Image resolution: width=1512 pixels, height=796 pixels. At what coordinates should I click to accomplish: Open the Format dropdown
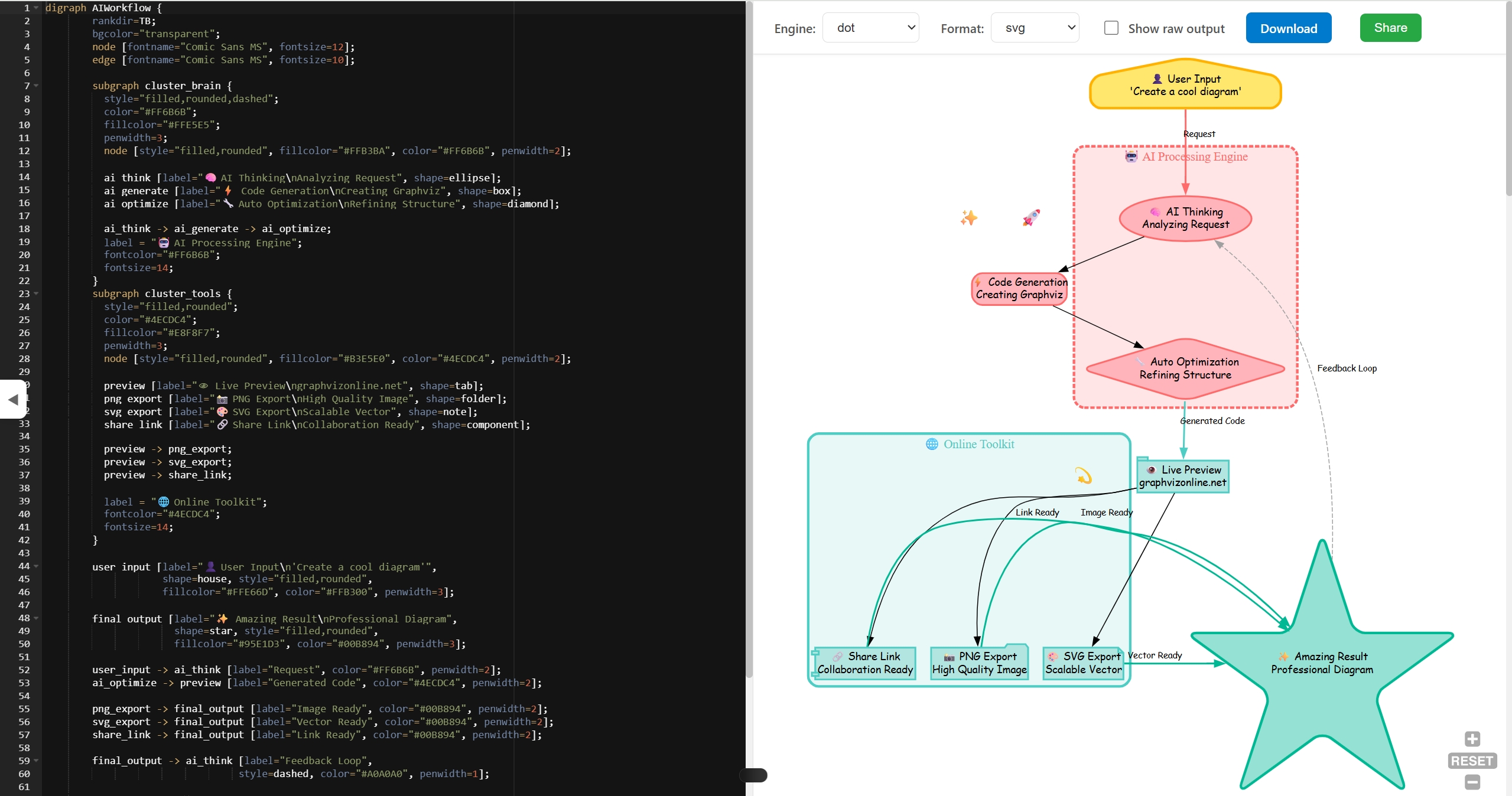pos(1035,27)
